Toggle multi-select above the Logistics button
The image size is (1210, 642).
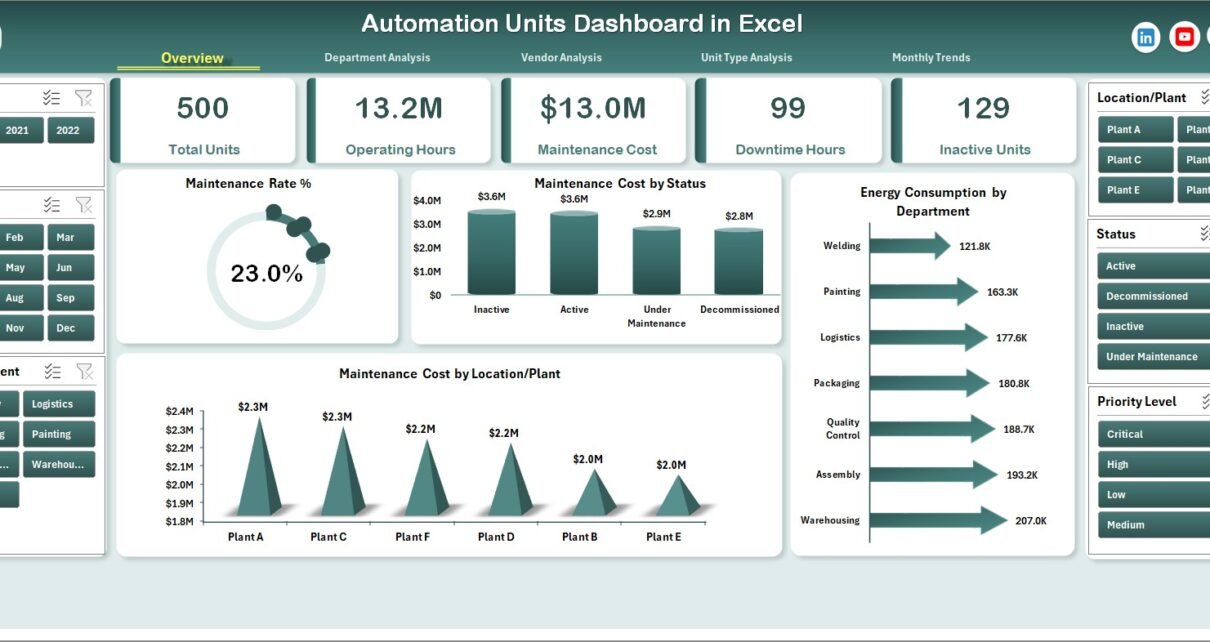(x=52, y=371)
